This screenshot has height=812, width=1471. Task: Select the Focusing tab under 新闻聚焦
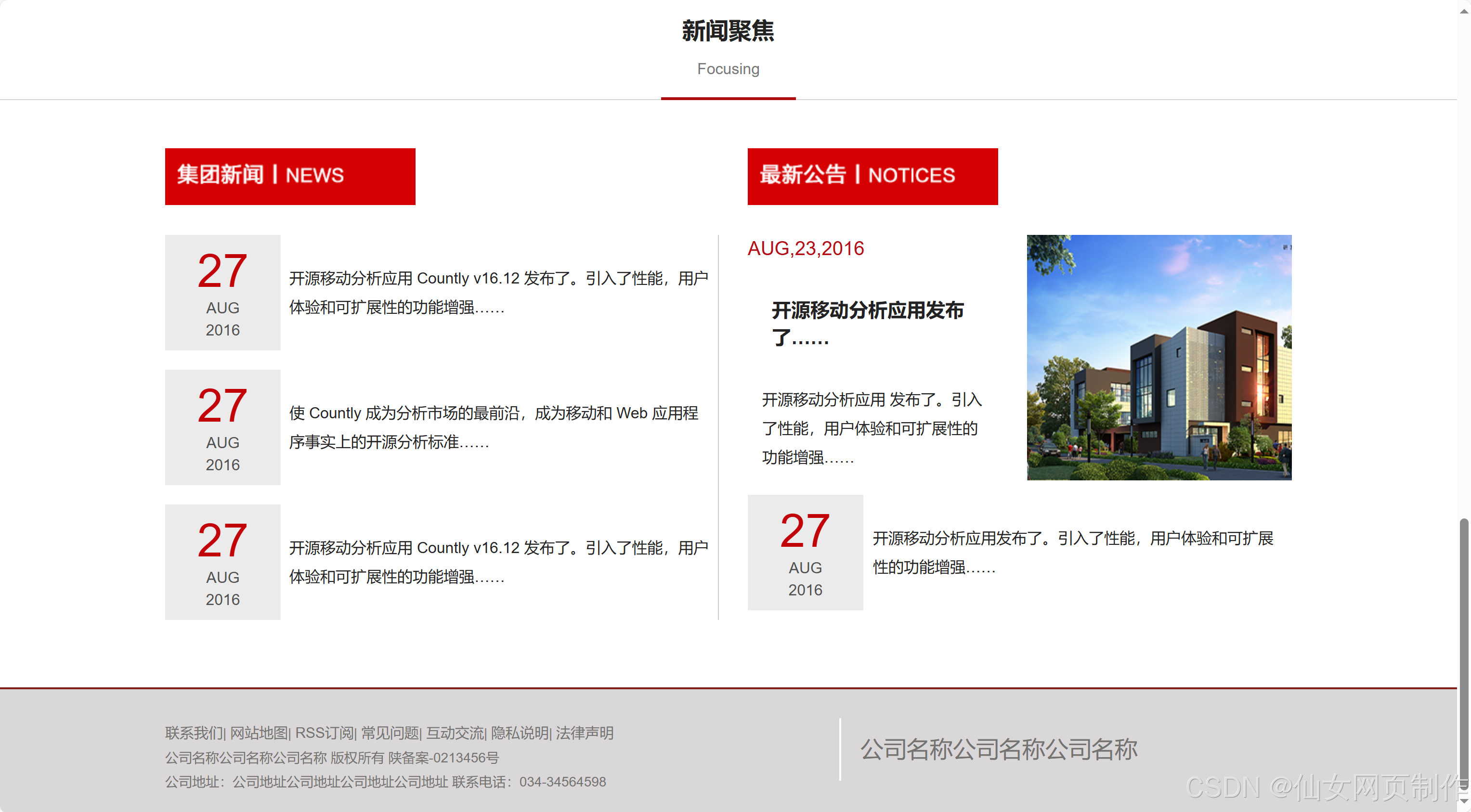728,69
